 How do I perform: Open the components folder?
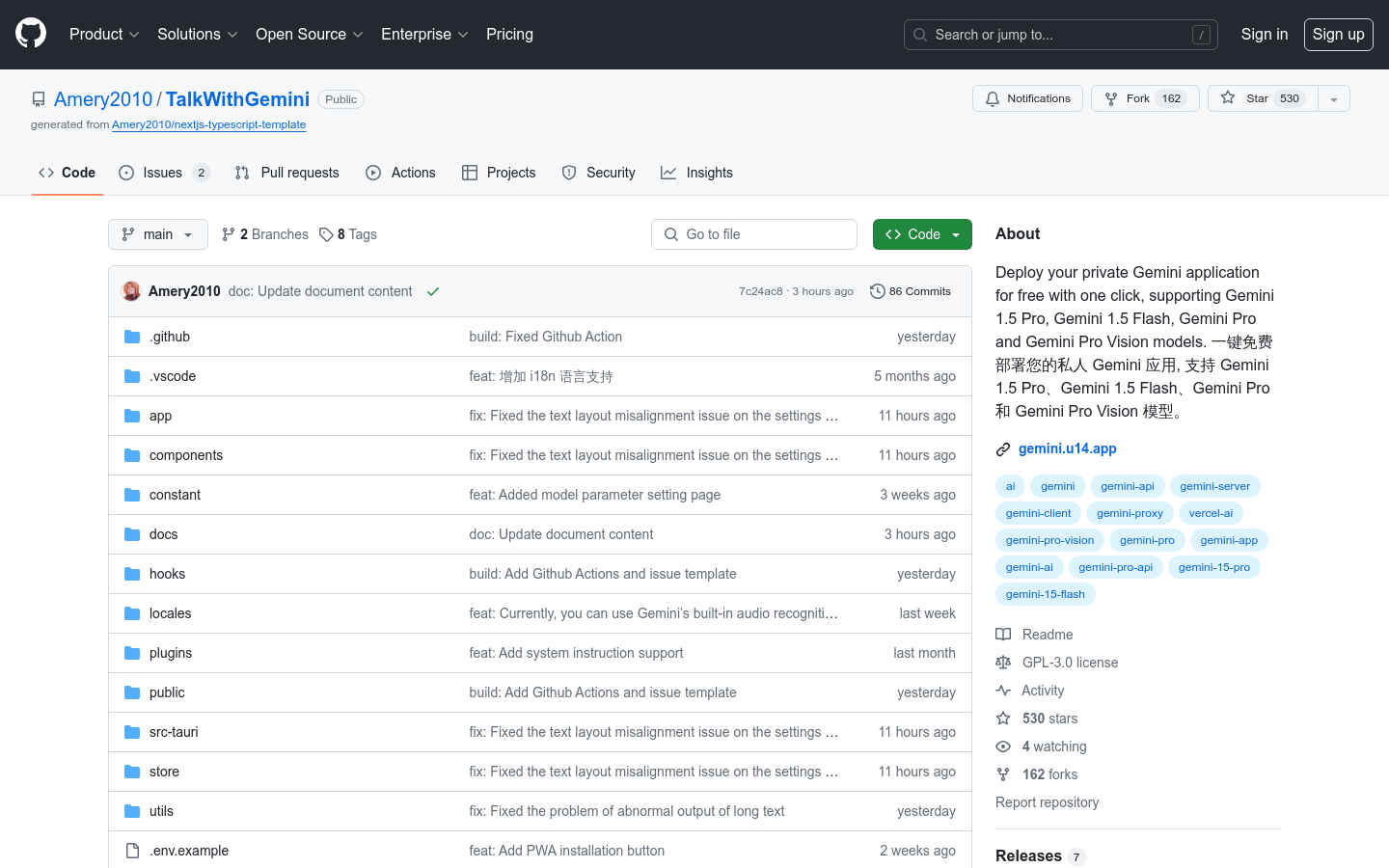(x=186, y=455)
